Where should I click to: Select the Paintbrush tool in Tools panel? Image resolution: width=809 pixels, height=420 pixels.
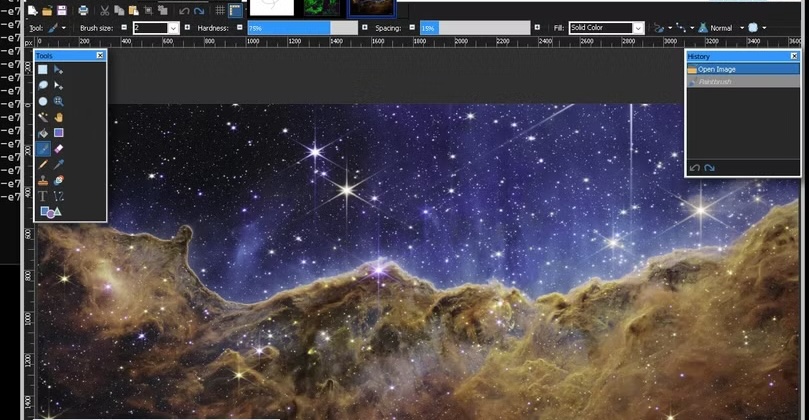pyautogui.click(x=43, y=149)
